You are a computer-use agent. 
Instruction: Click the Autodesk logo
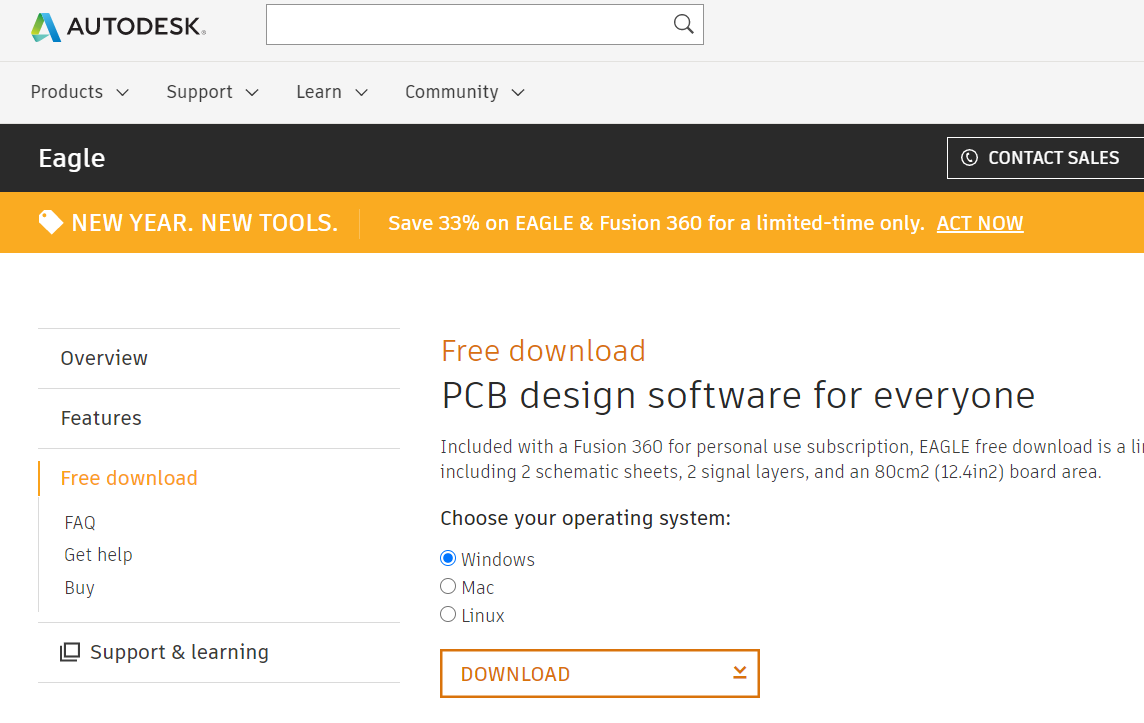[x=118, y=26]
